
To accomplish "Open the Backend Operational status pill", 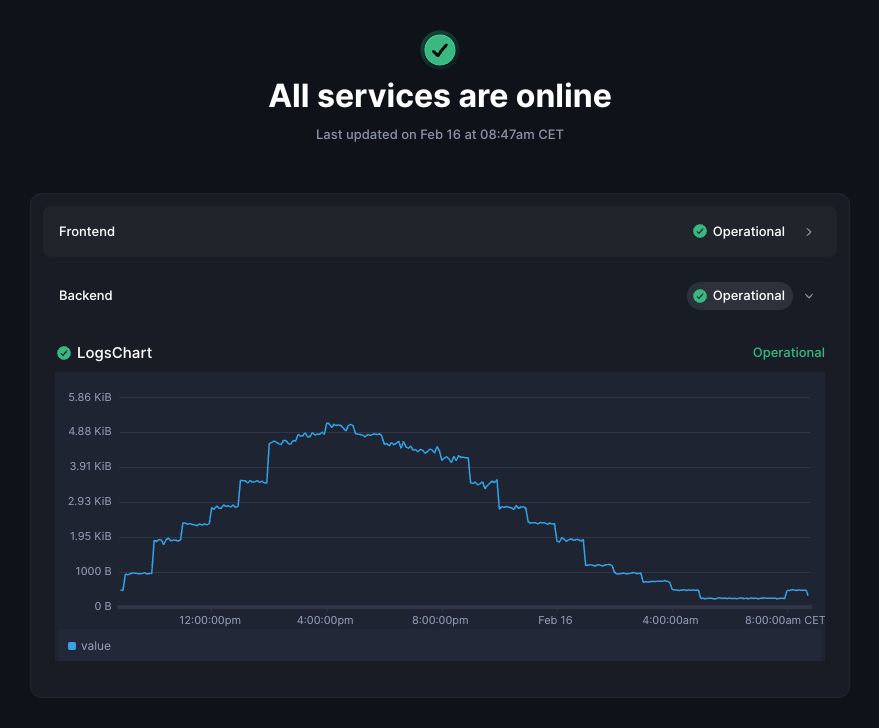I will coord(740,296).
